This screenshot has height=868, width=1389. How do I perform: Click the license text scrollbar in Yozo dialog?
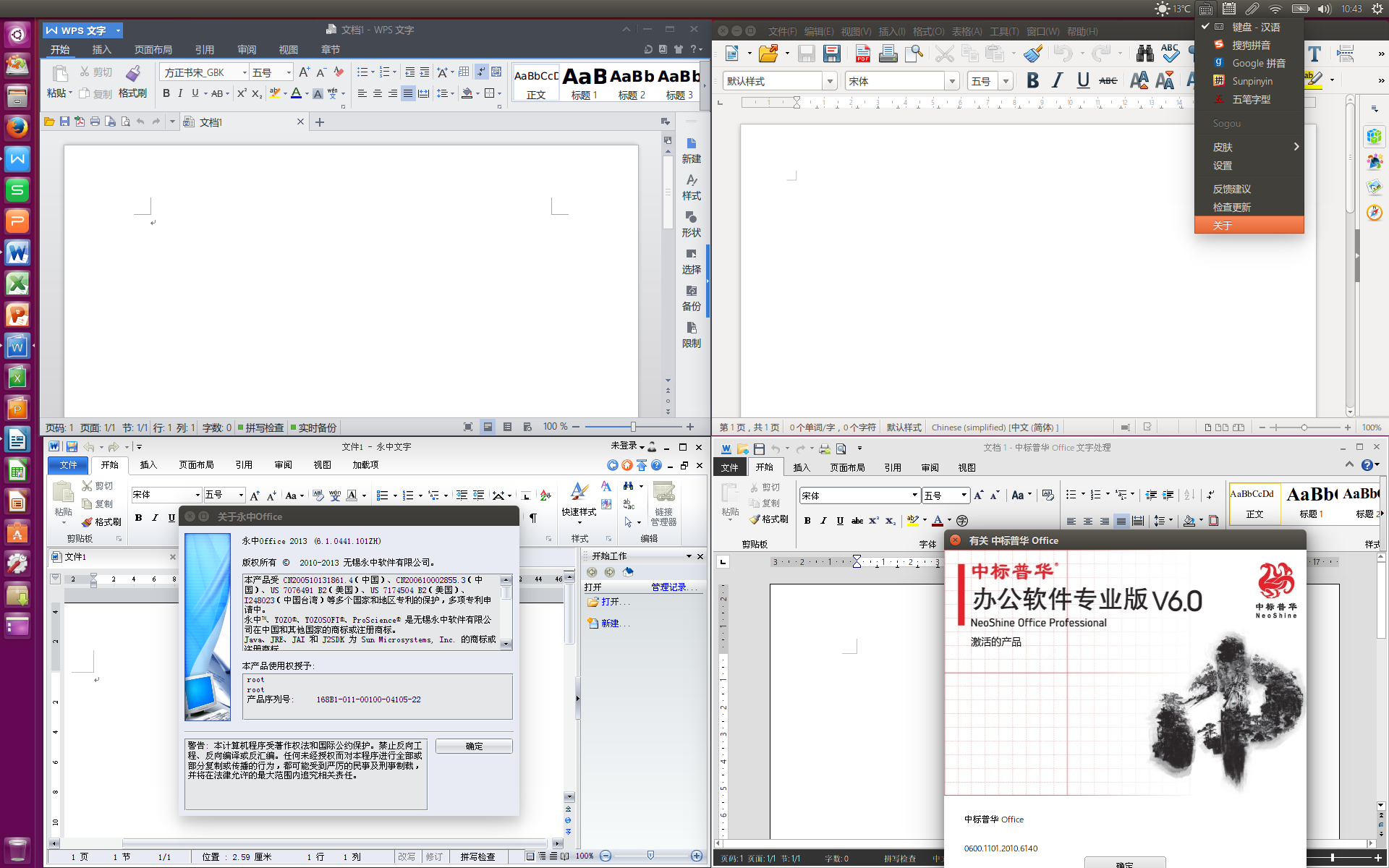click(x=506, y=612)
